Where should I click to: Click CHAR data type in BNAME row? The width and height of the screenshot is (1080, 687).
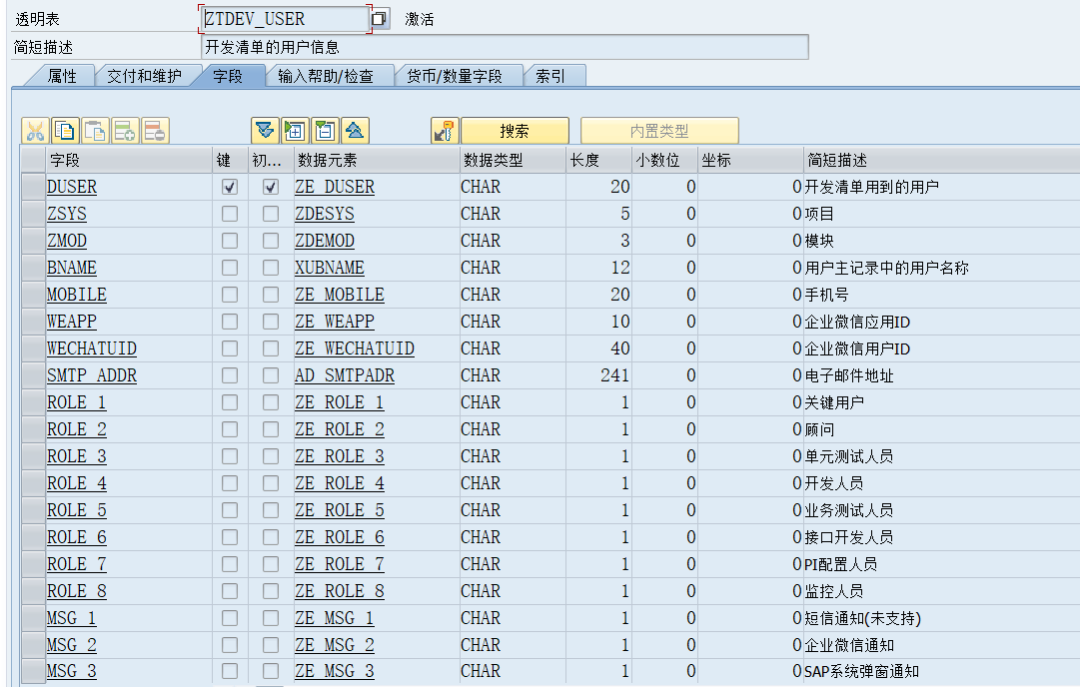(481, 267)
